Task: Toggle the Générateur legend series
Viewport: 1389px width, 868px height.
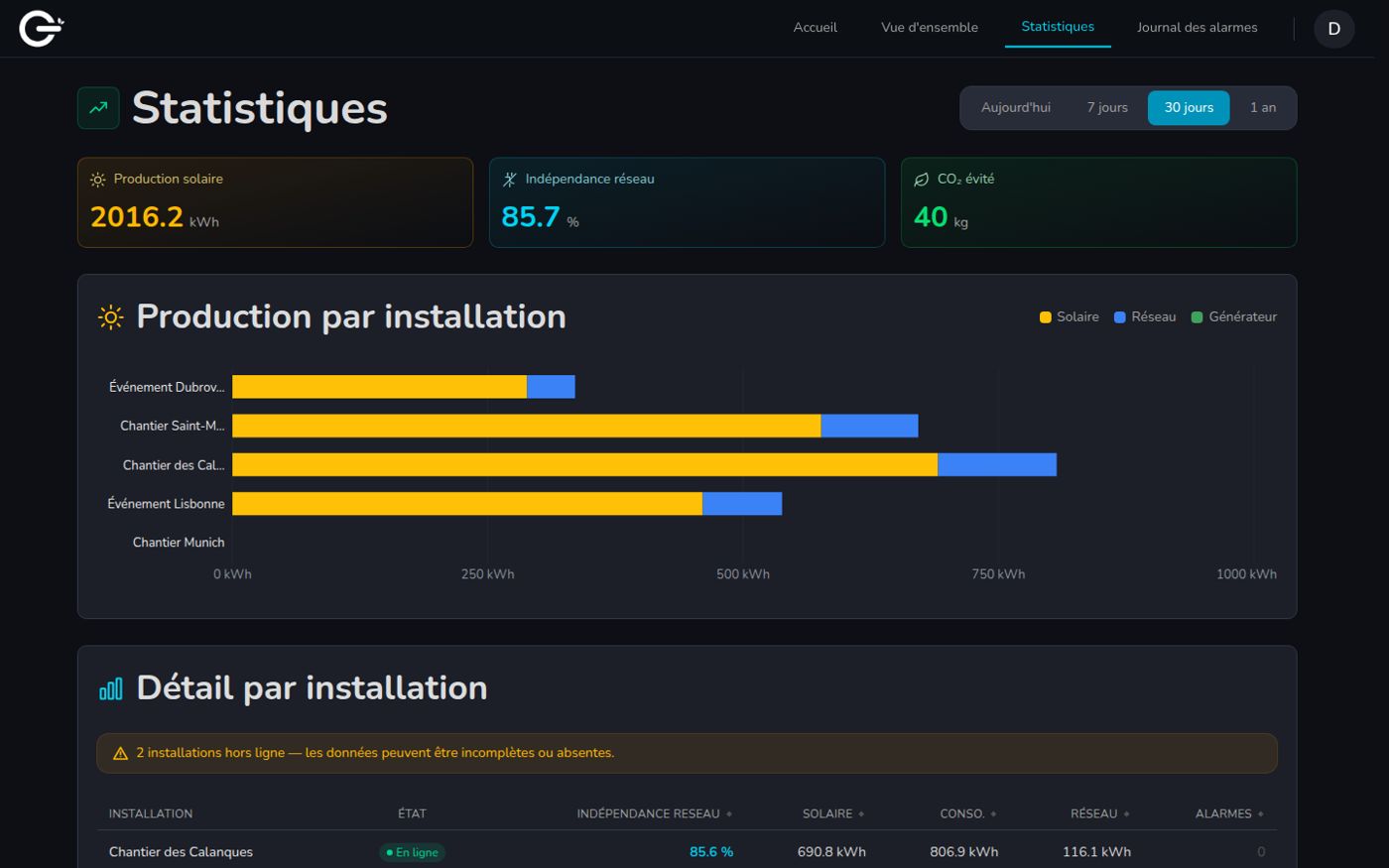Action: [x=1233, y=317]
